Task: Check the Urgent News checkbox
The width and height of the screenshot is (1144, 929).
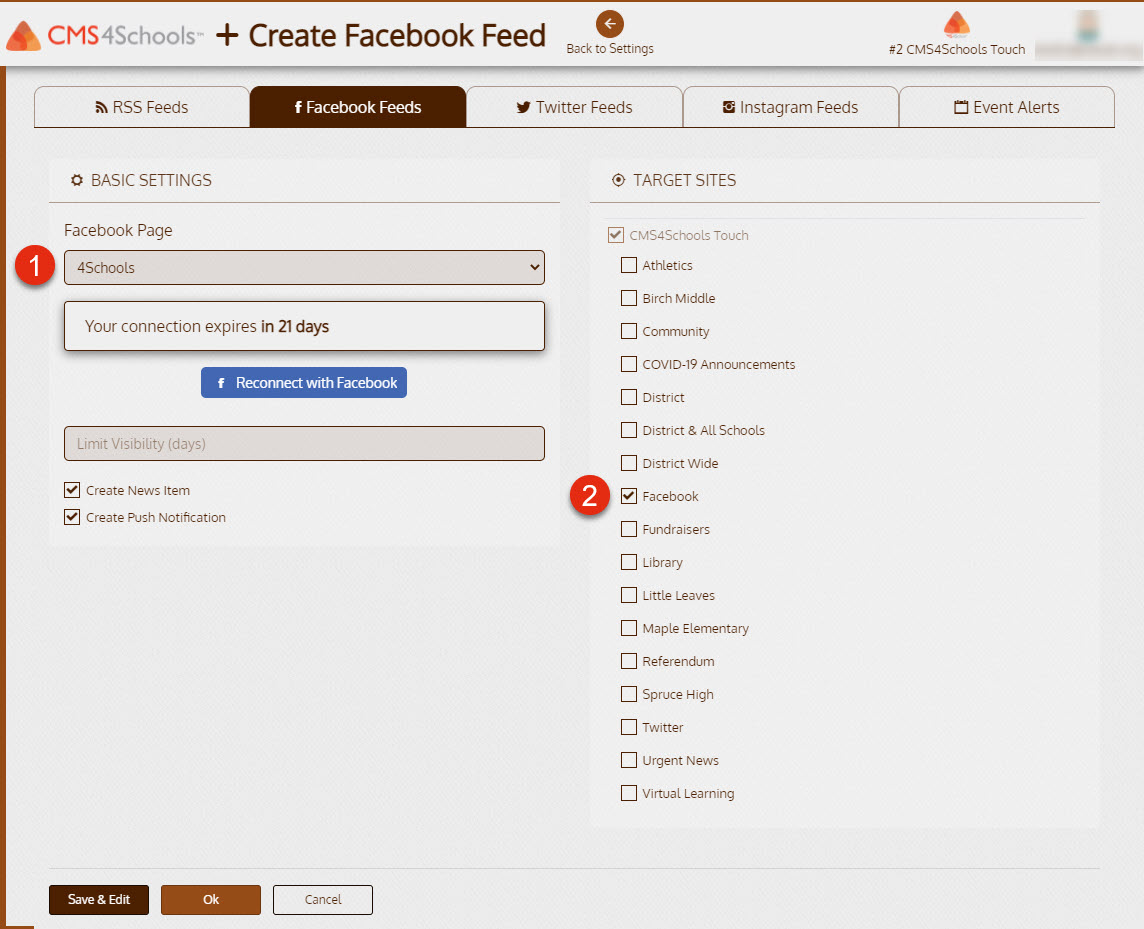Action: (628, 760)
